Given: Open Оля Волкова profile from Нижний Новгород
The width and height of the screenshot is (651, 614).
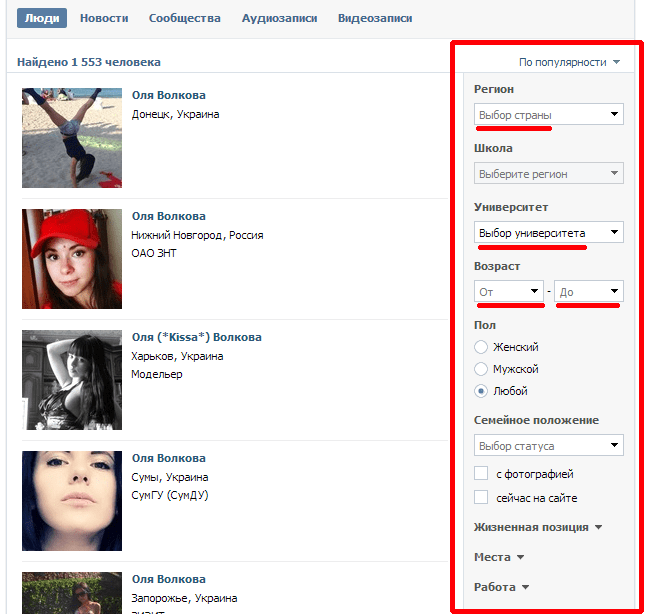Looking at the screenshot, I should [x=169, y=216].
